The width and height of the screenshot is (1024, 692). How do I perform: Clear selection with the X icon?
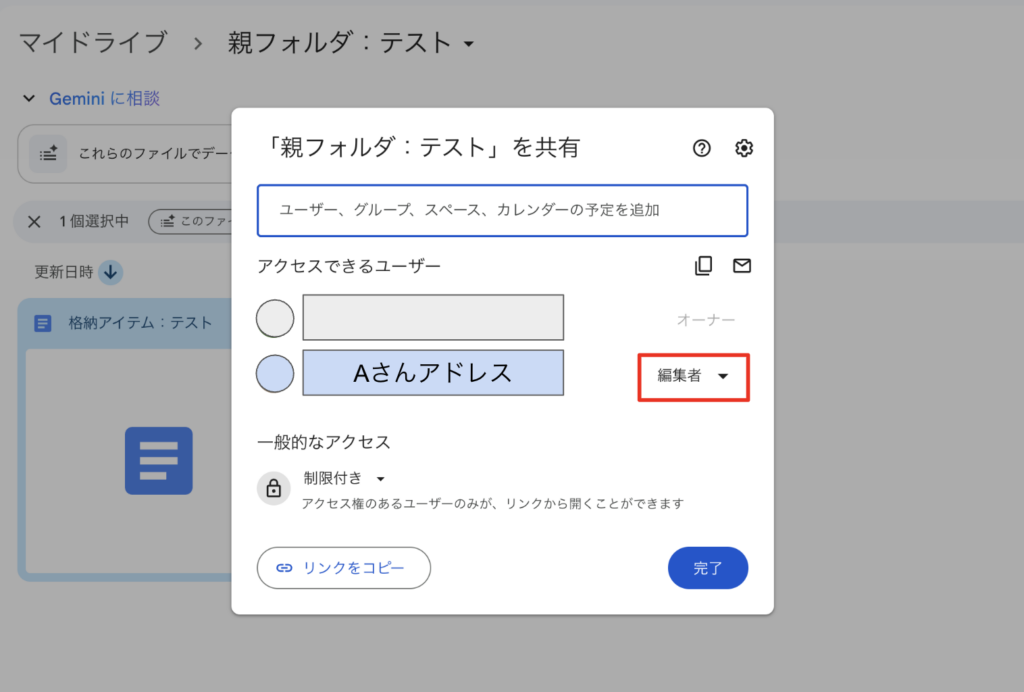click(34, 222)
